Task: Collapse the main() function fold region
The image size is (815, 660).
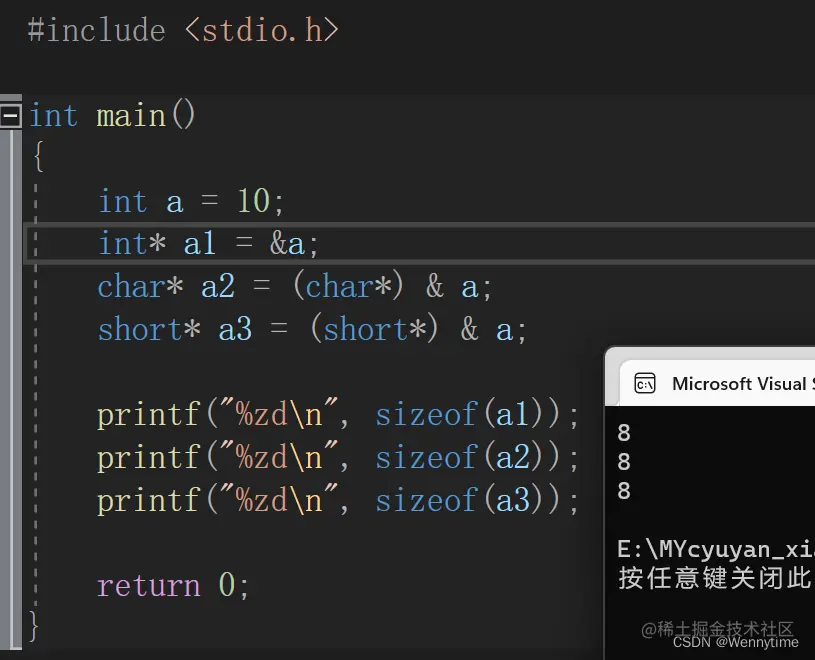Action: [x=10, y=115]
